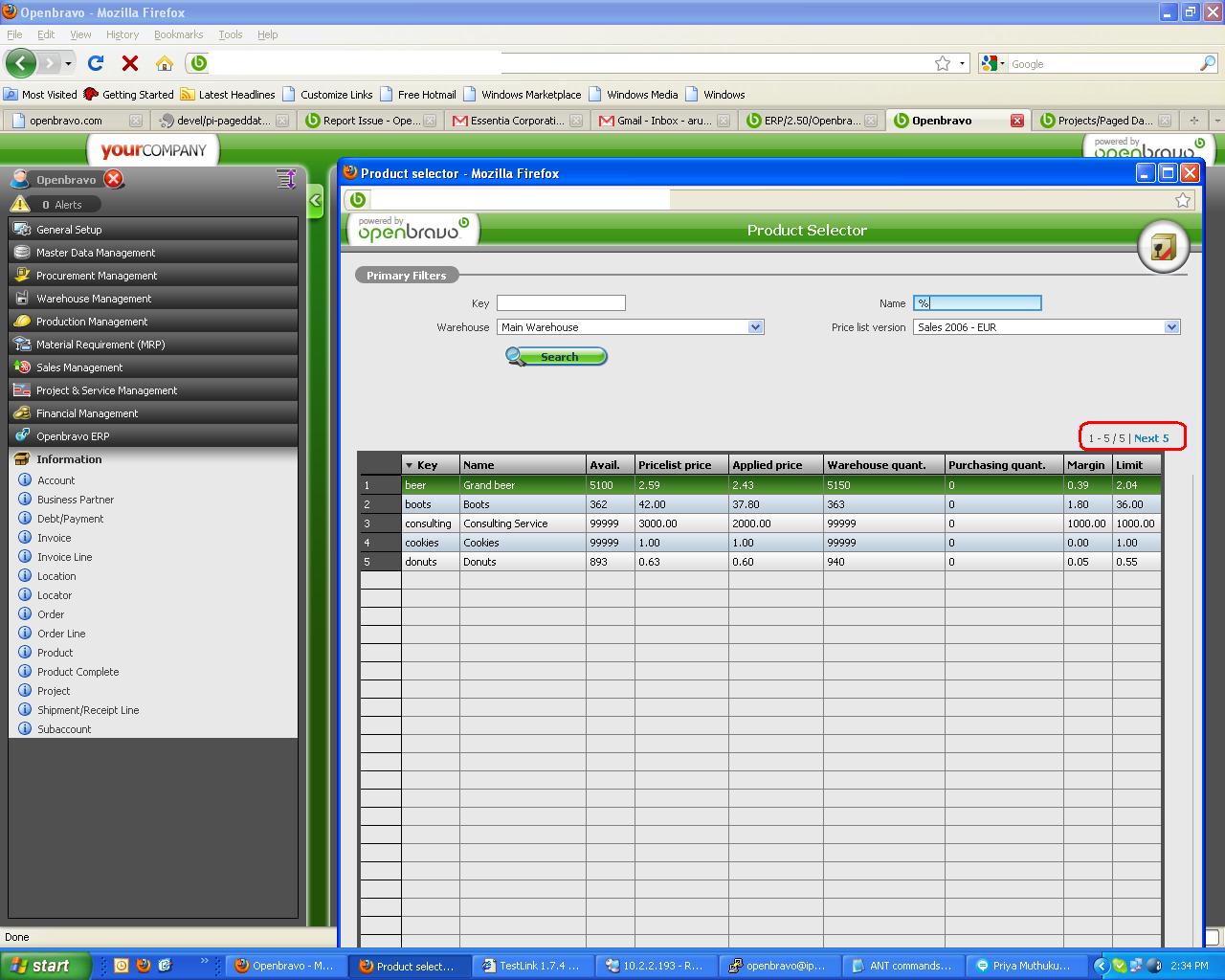Viewport: 1225px width, 980px height.
Task: Click the Firefox home icon
Action: pyautogui.click(x=165, y=63)
